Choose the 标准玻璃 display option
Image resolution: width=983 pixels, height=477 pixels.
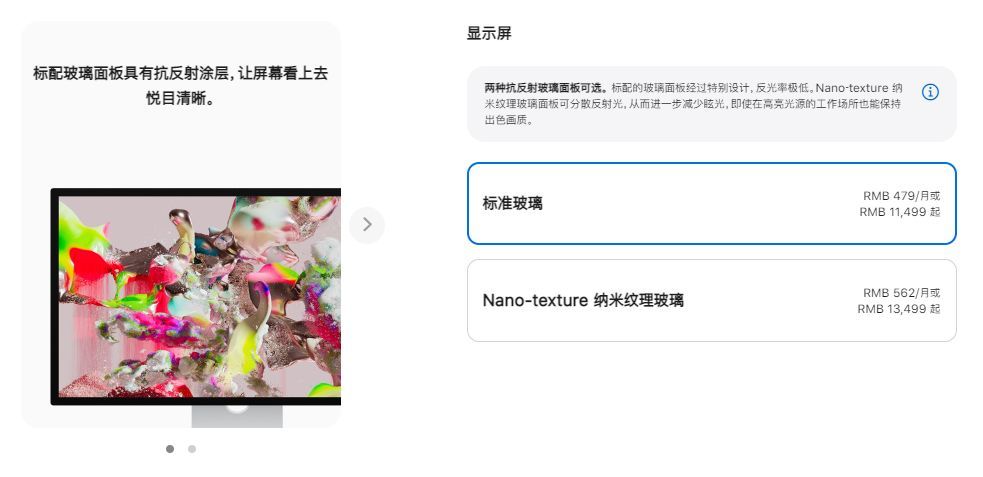[712, 204]
